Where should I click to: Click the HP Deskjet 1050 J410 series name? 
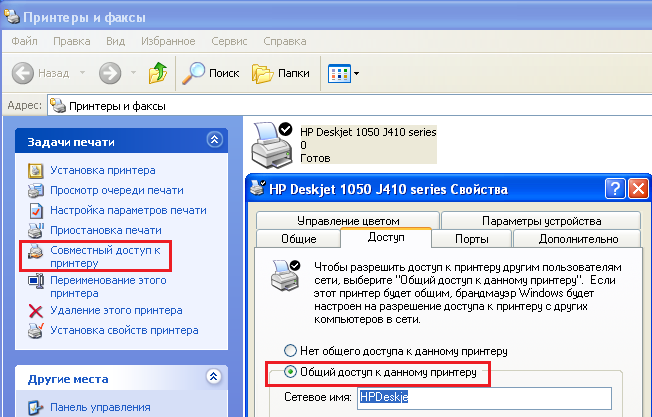[x=368, y=132]
